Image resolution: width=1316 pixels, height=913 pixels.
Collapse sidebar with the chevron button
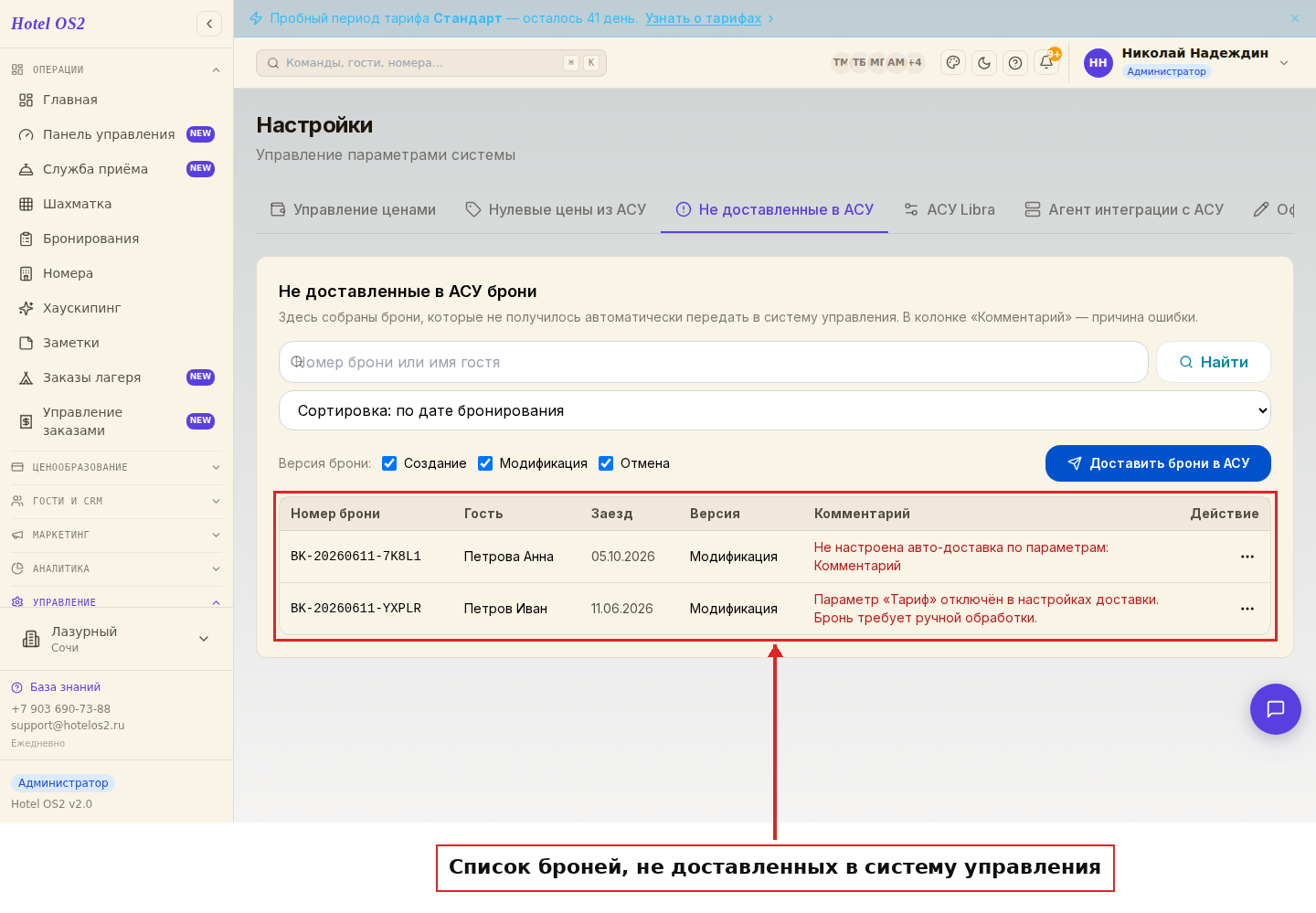pyautogui.click(x=209, y=24)
